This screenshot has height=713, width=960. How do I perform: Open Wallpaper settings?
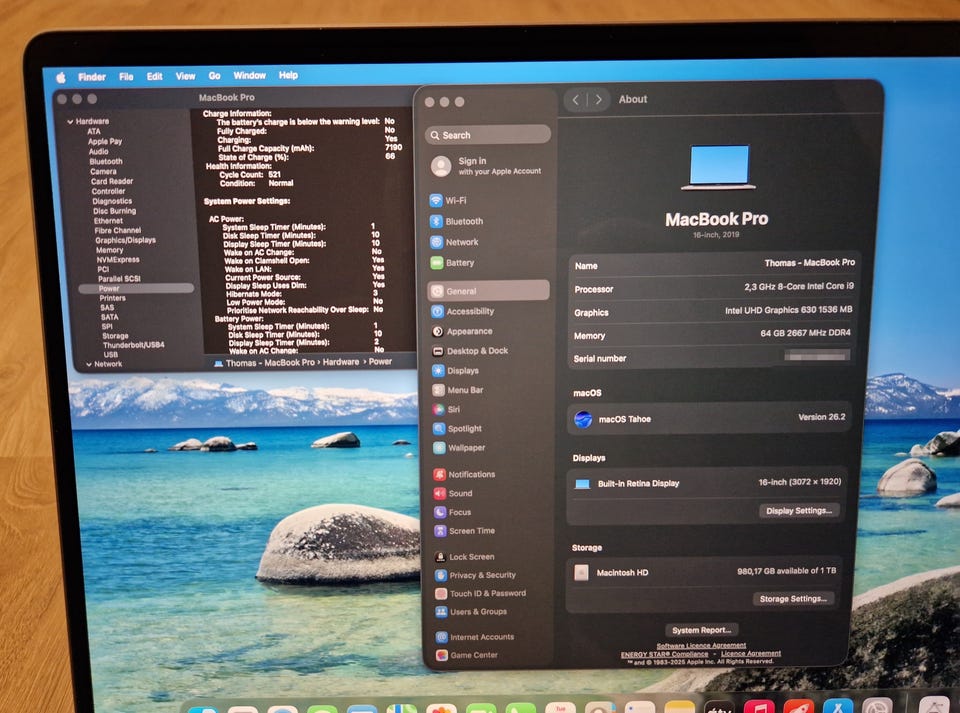tap(459, 447)
